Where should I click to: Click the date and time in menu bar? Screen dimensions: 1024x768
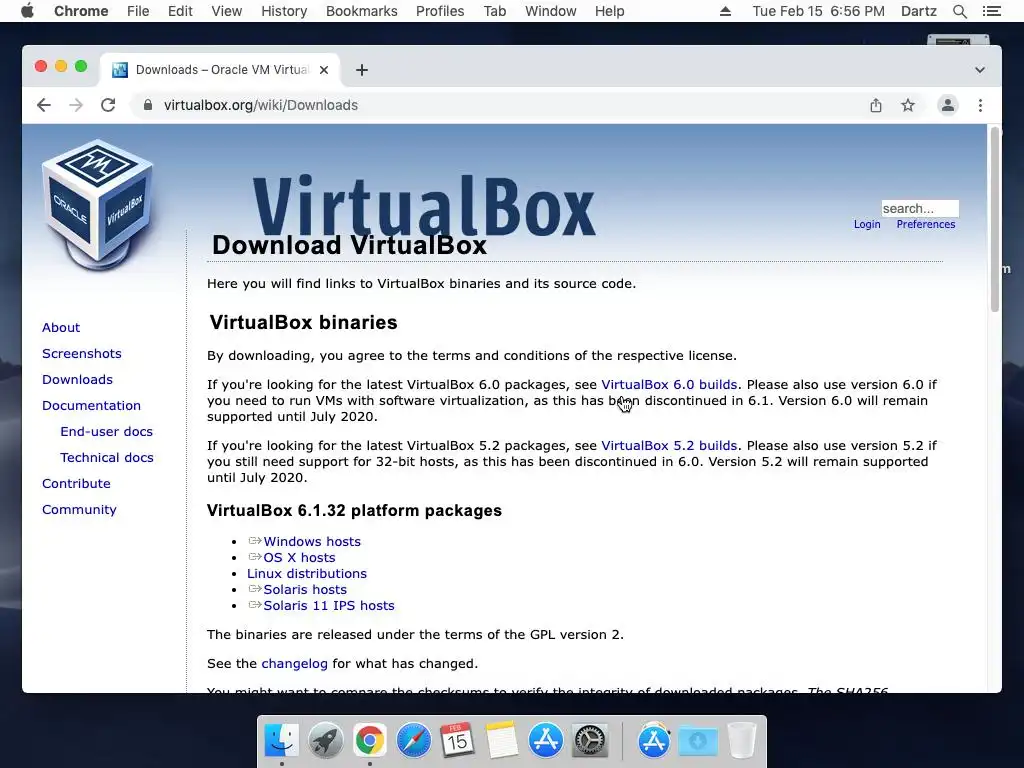pyautogui.click(x=818, y=11)
